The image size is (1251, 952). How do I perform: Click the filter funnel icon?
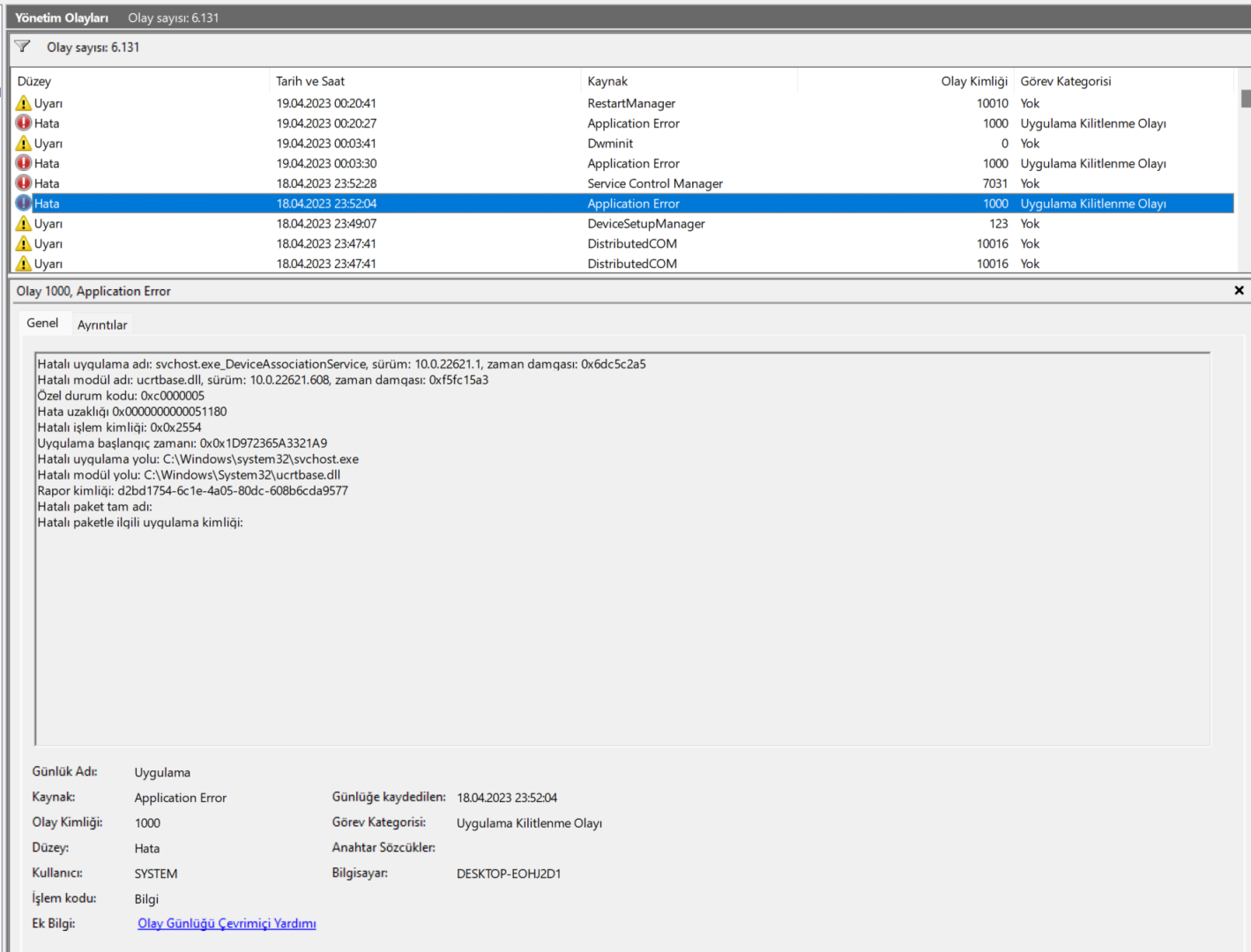click(x=23, y=47)
